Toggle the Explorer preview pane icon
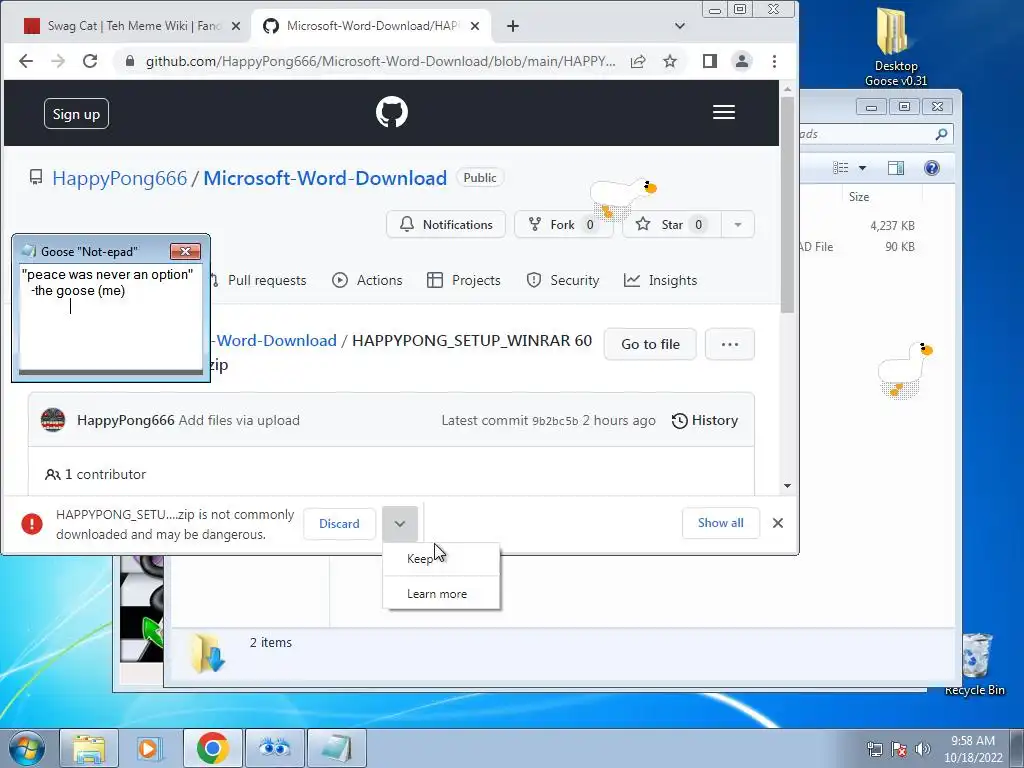 896,168
